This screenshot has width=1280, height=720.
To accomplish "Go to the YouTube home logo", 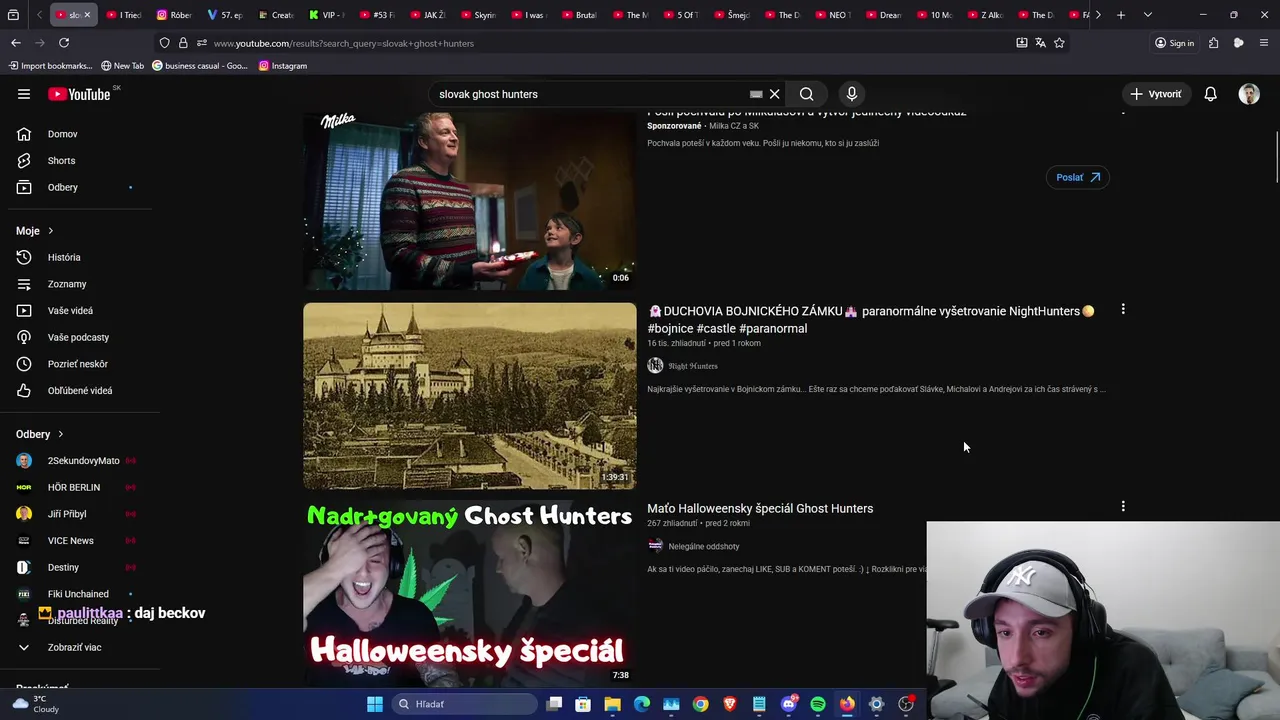I will click(x=79, y=94).
